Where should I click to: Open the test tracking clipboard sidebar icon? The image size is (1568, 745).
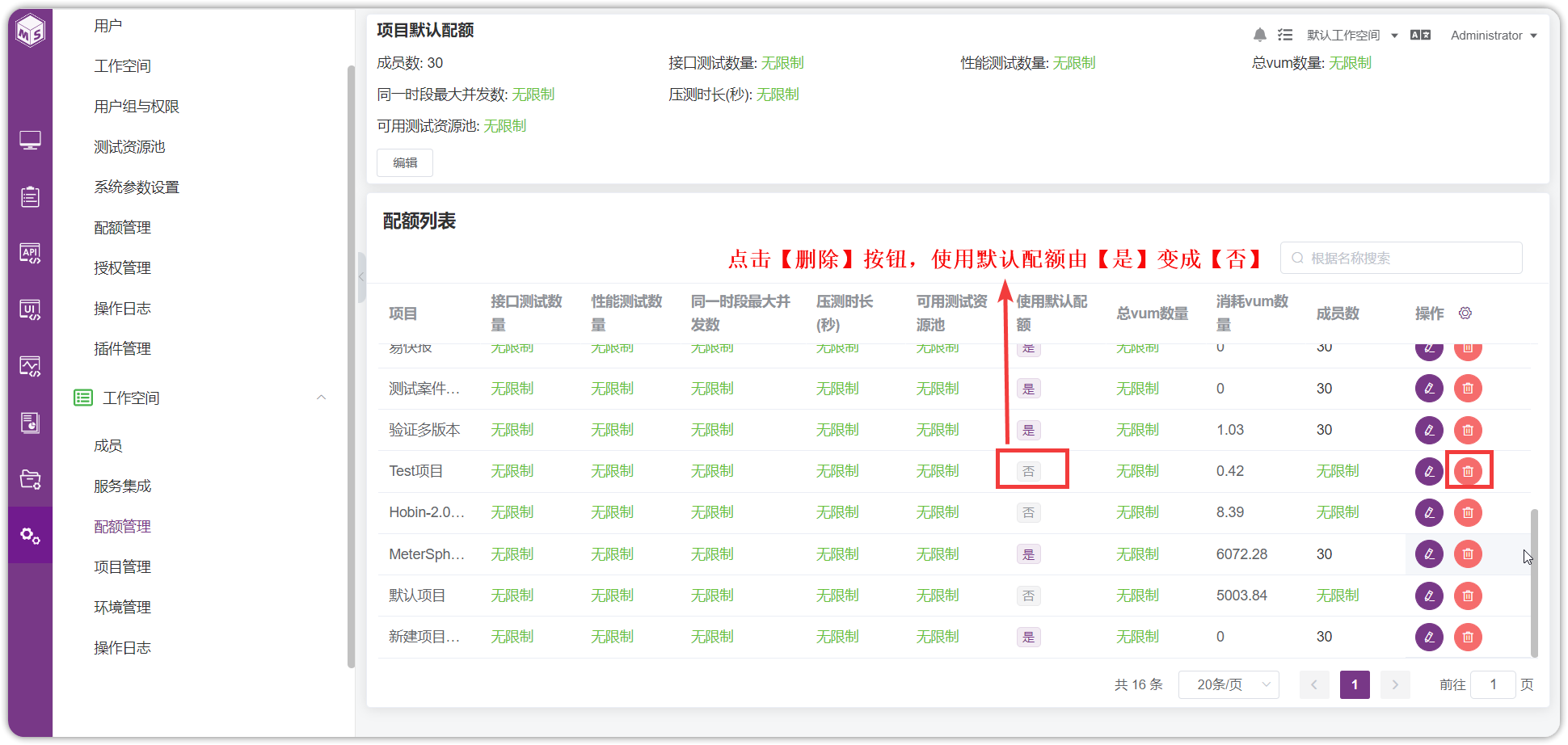pyautogui.click(x=30, y=196)
